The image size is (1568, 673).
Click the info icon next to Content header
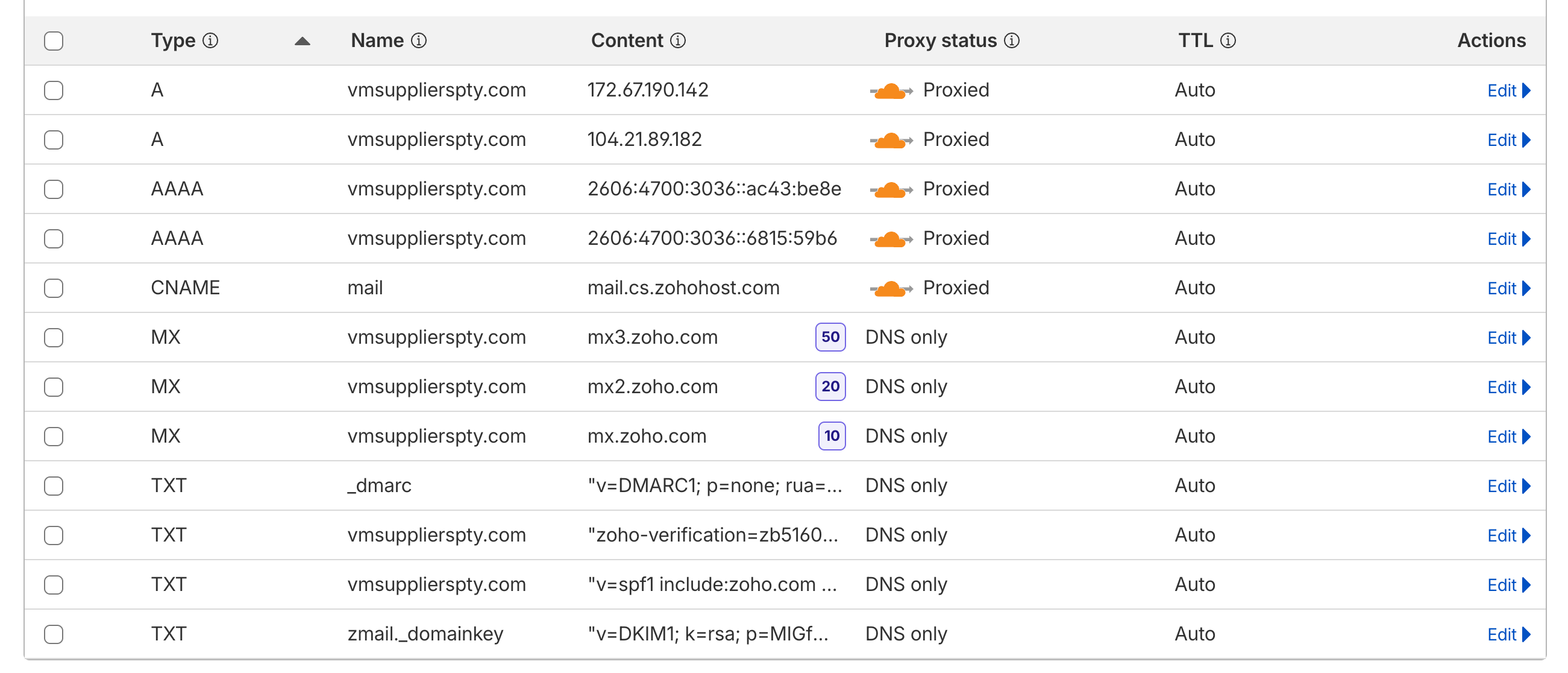pyautogui.click(x=678, y=41)
